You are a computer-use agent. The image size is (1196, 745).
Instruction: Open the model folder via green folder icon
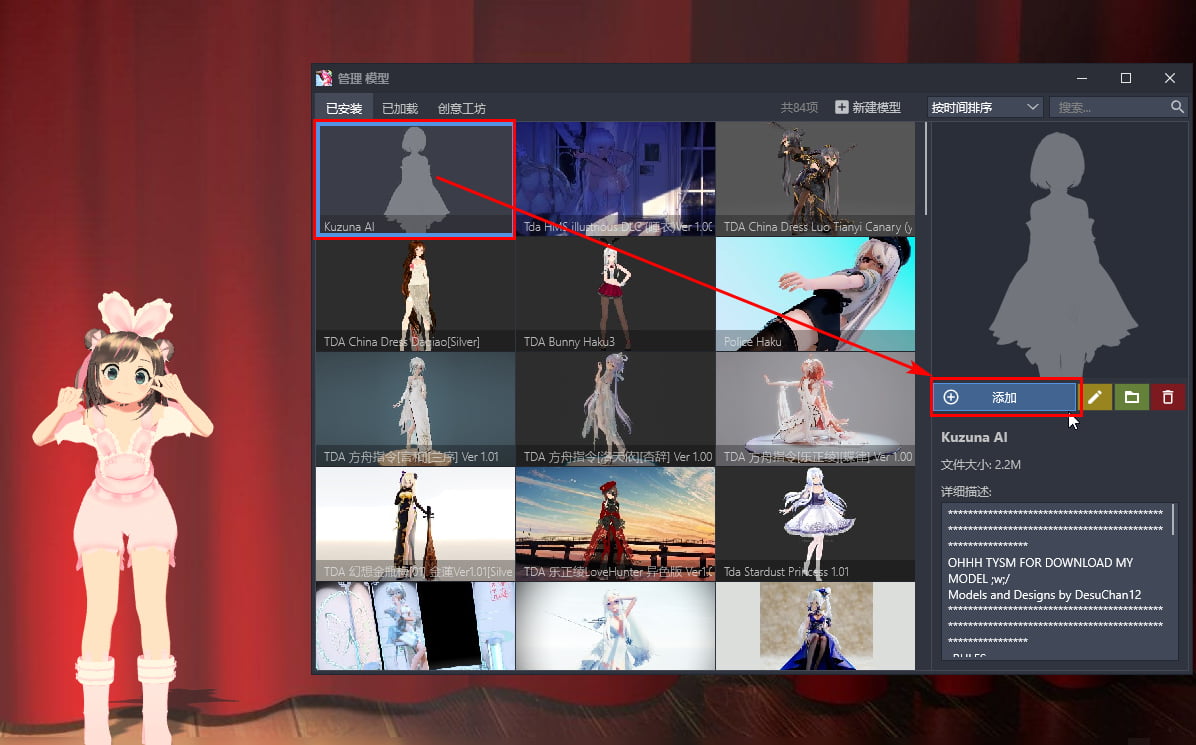(x=1132, y=397)
